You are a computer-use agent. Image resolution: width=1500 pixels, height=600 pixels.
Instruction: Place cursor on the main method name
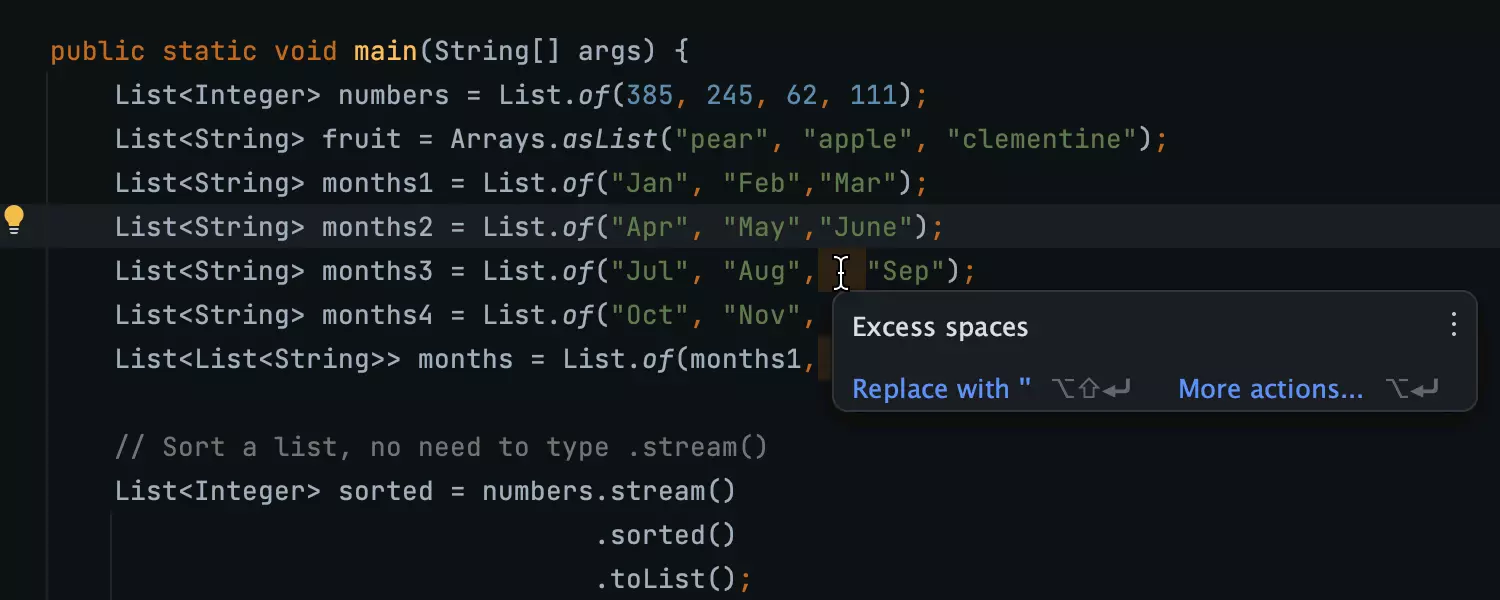pyautogui.click(x=385, y=51)
